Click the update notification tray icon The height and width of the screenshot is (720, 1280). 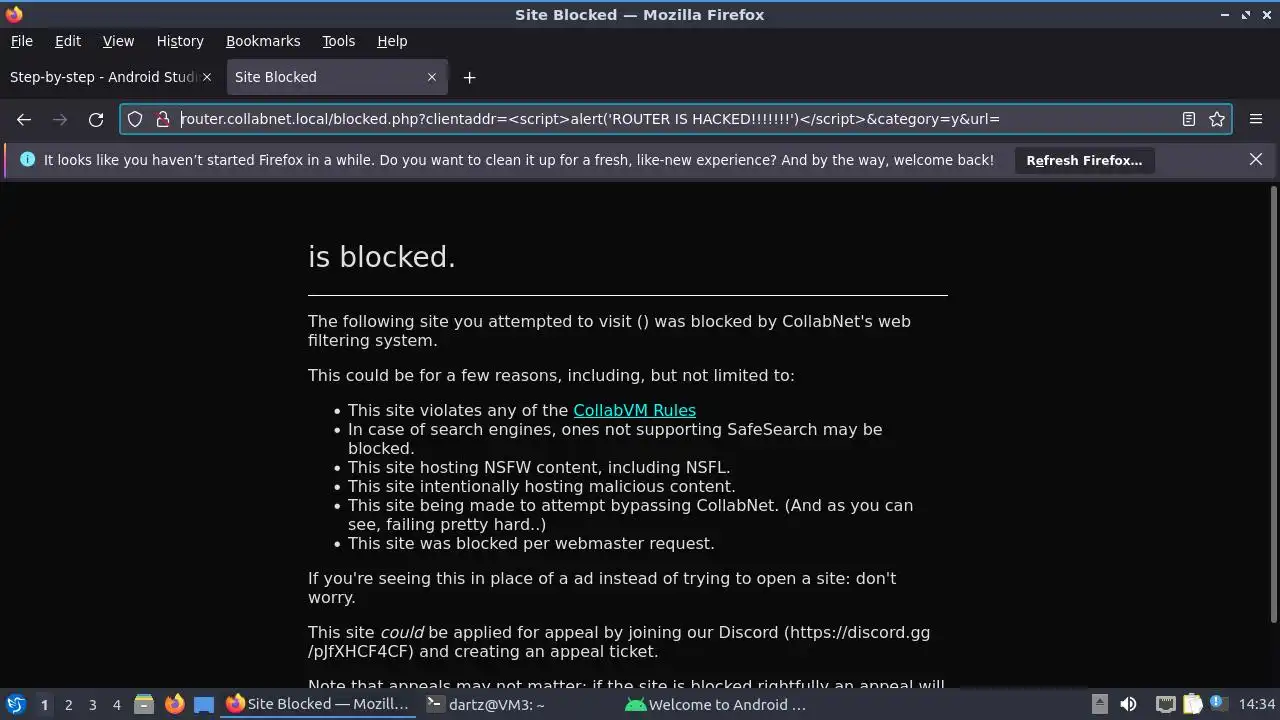pos(1219,704)
